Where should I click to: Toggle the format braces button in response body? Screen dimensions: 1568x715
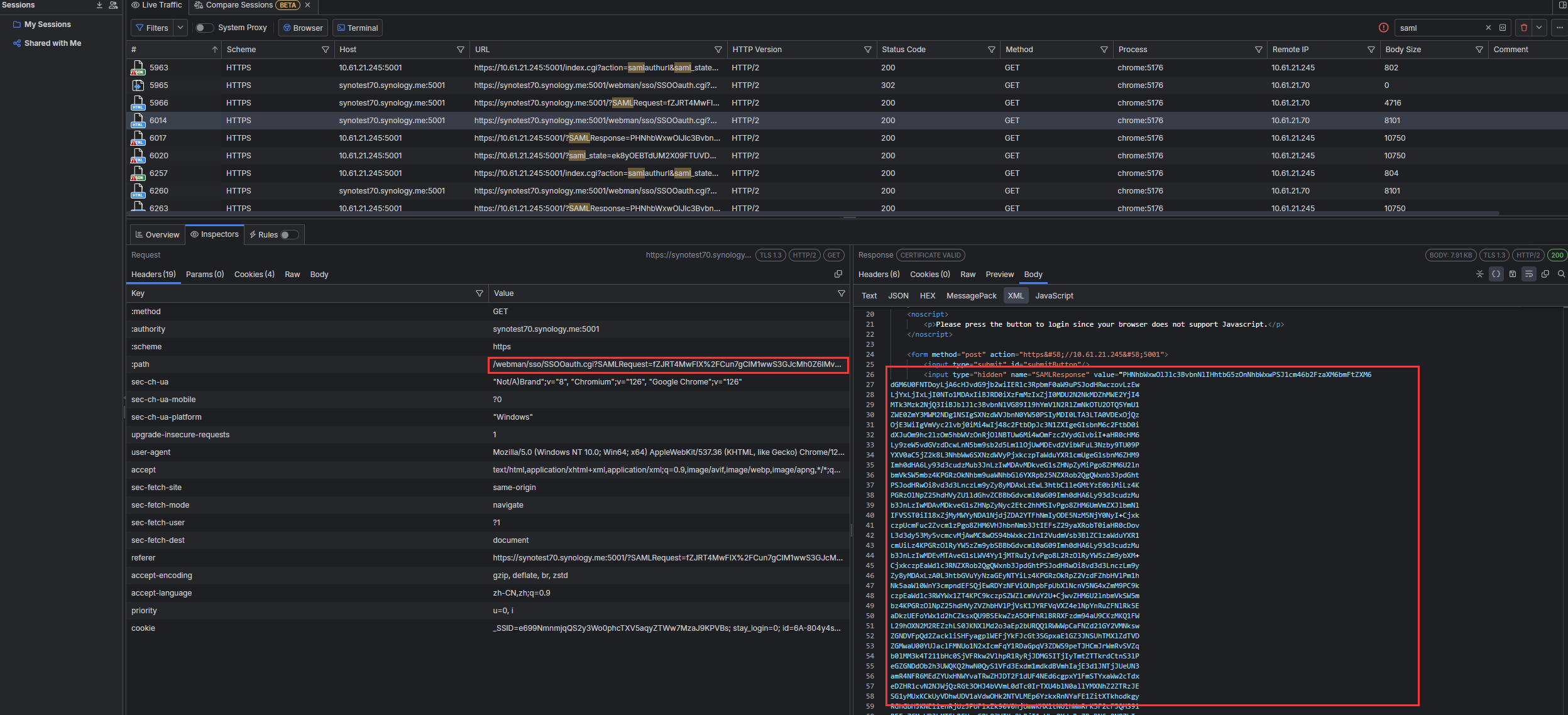(x=1496, y=274)
